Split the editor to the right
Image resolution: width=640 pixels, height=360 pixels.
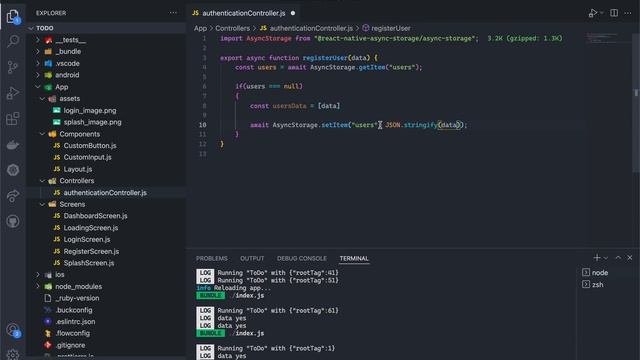[614, 13]
